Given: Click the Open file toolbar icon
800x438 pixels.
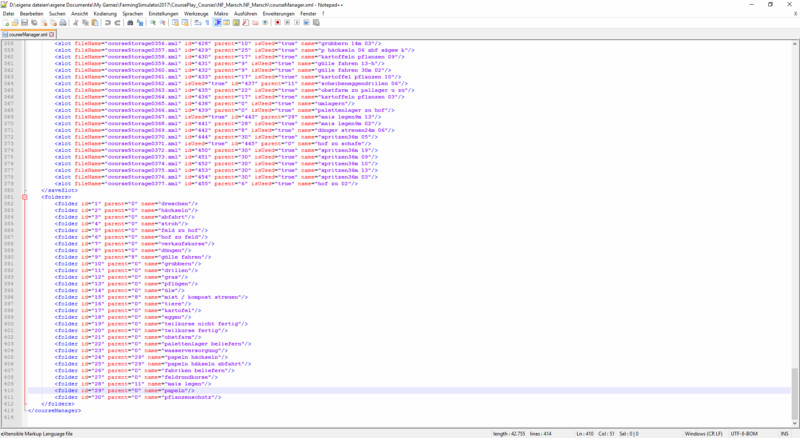Looking at the screenshot, I should click(x=14, y=22).
